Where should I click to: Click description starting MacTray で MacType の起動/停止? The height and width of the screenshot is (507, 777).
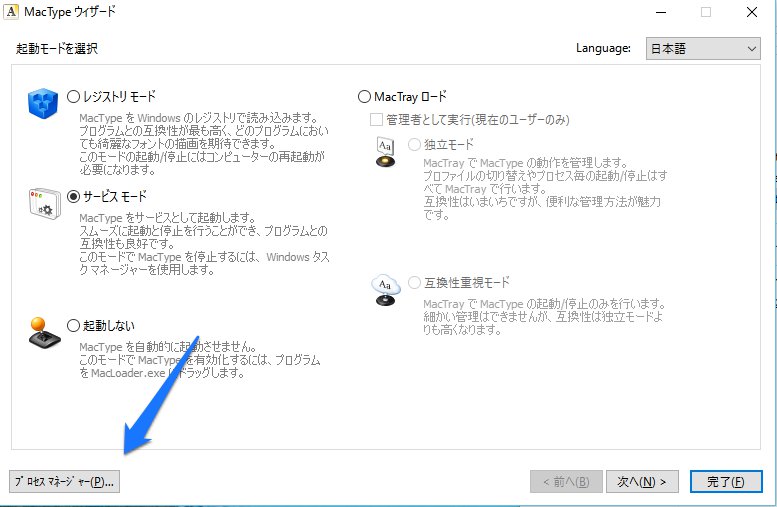[x=544, y=317]
